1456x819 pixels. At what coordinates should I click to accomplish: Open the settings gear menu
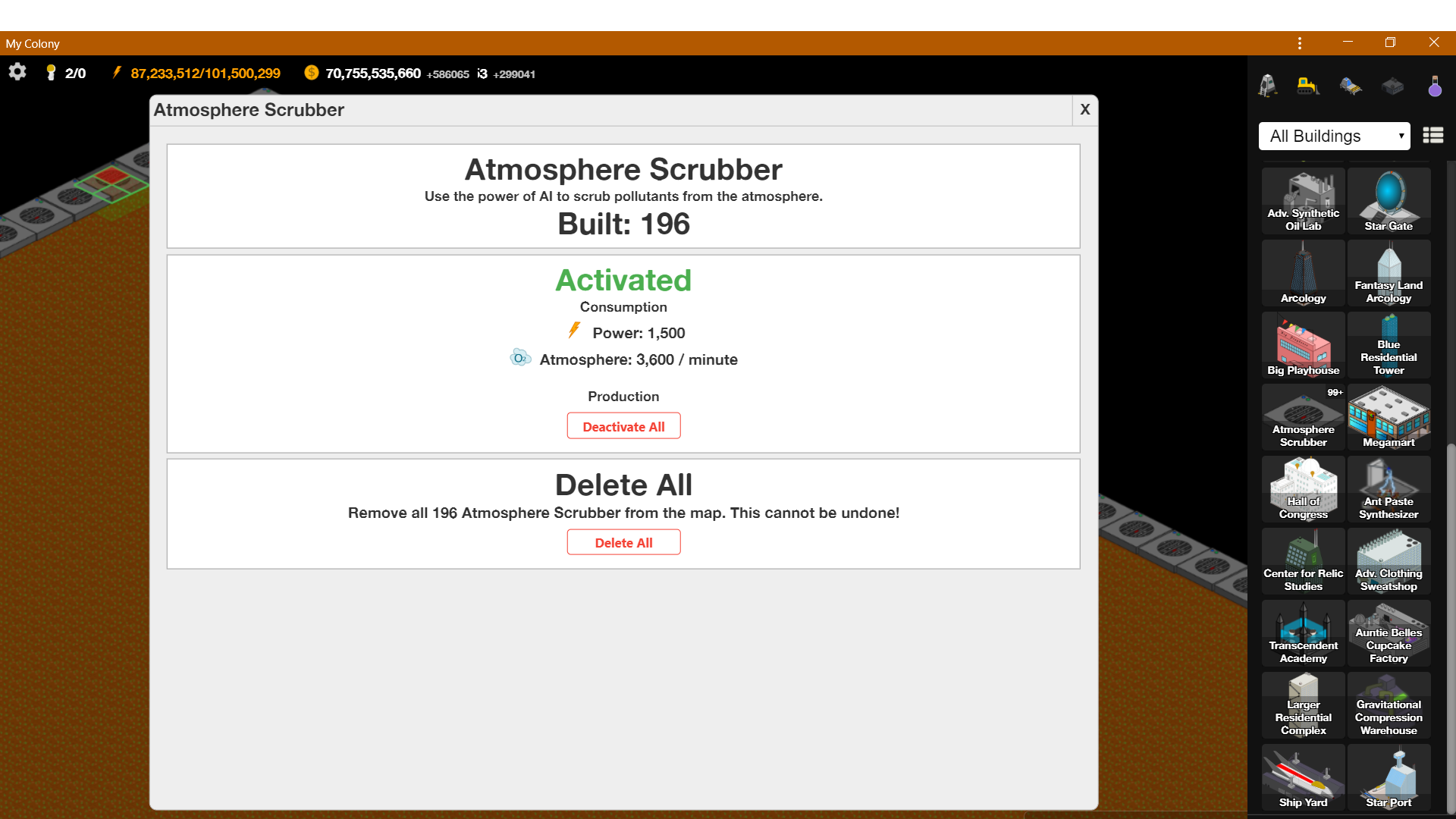point(17,72)
